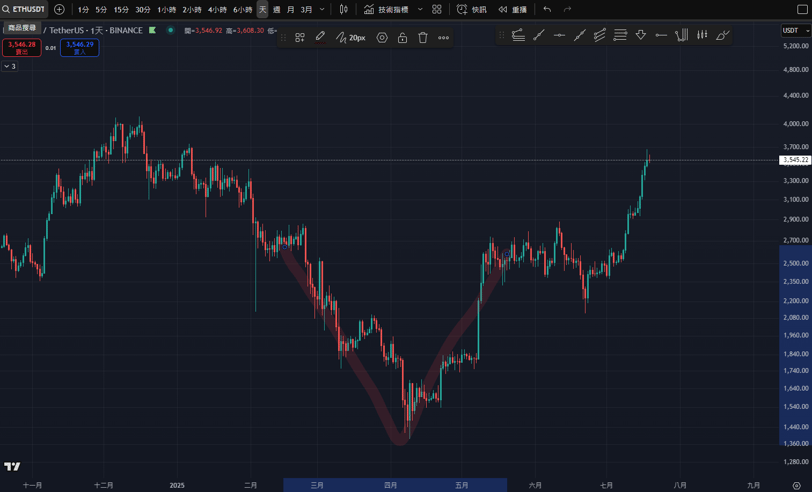
Task: Click the undo arrow
Action: coord(547,9)
